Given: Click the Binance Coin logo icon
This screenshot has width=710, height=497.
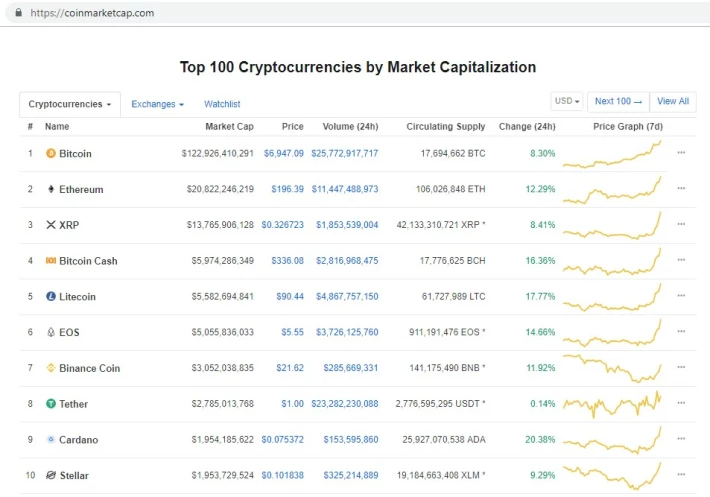Looking at the screenshot, I should tap(51, 368).
